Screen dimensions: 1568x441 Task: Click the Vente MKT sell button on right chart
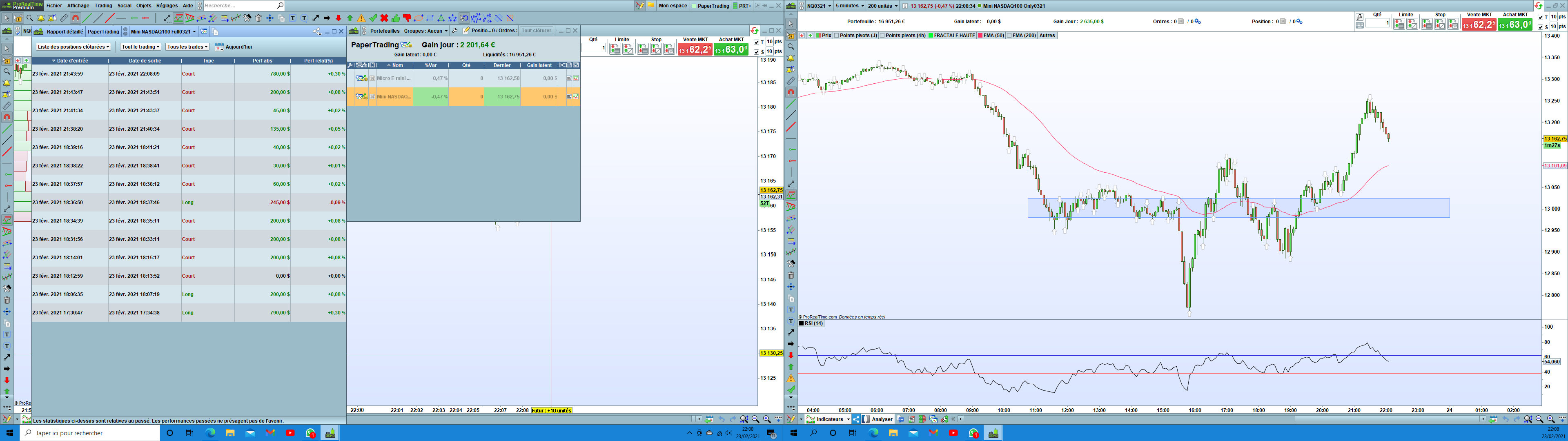[x=1479, y=24]
